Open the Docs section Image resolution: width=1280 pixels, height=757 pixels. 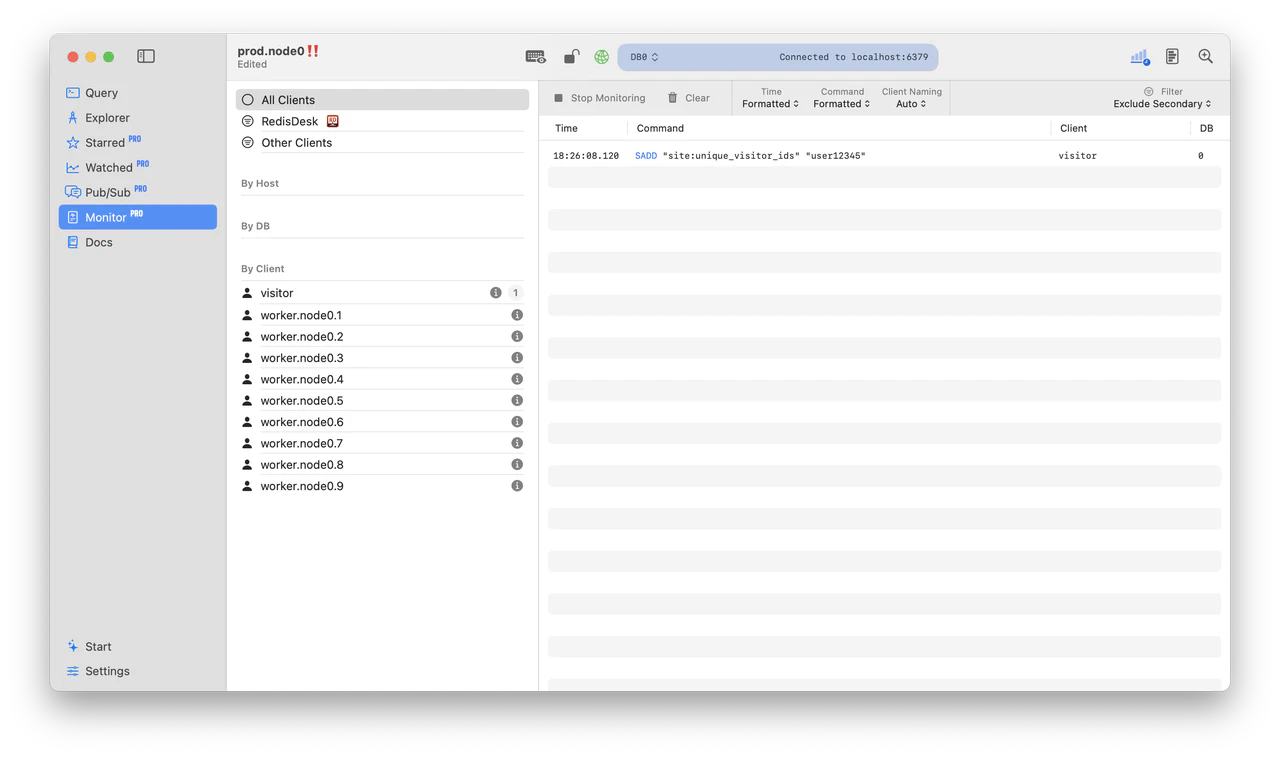point(97,242)
